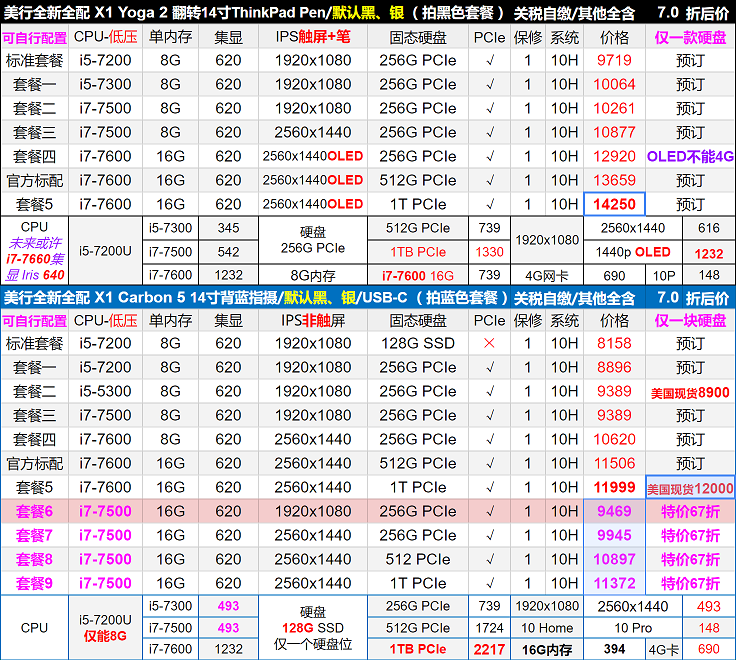Click the red 1330 price cell

489,252
